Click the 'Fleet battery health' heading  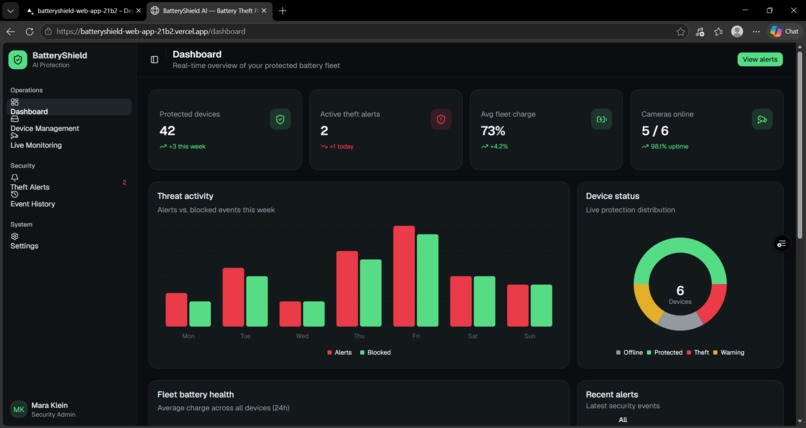click(195, 395)
